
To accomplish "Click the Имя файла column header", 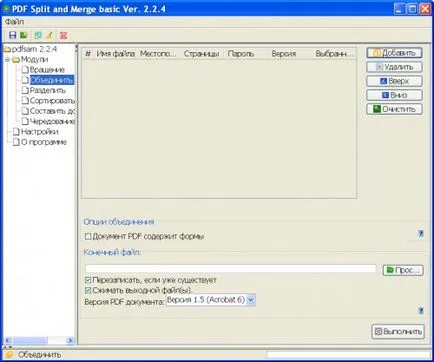I will point(116,54).
